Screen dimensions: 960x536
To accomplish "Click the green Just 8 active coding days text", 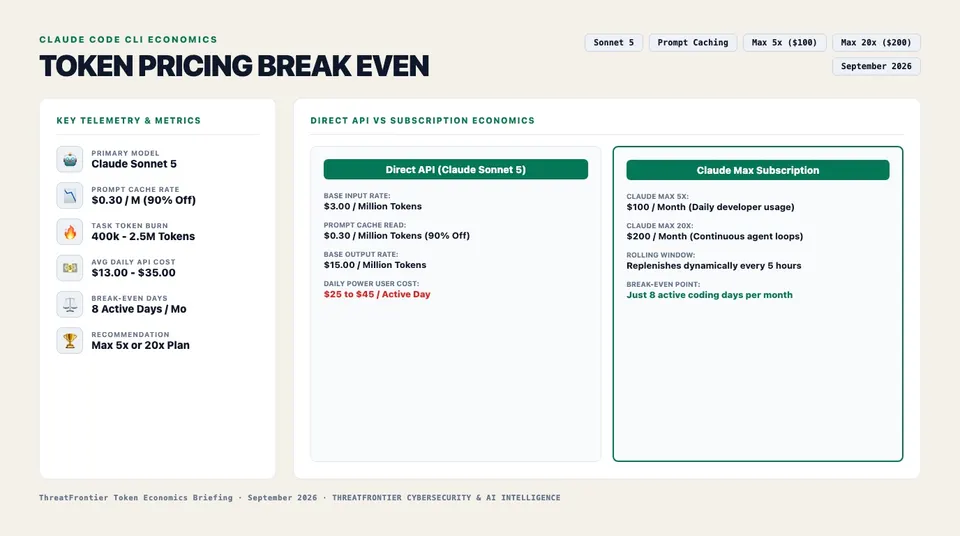I will point(710,295).
